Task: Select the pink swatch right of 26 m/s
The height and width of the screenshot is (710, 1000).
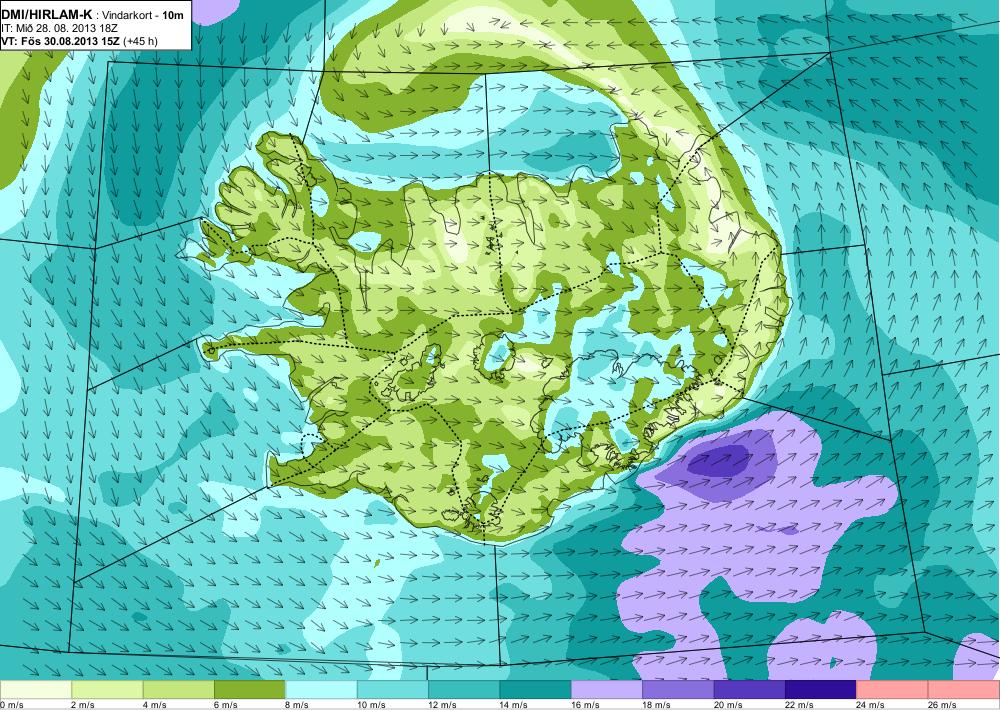Action: pos(964,690)
